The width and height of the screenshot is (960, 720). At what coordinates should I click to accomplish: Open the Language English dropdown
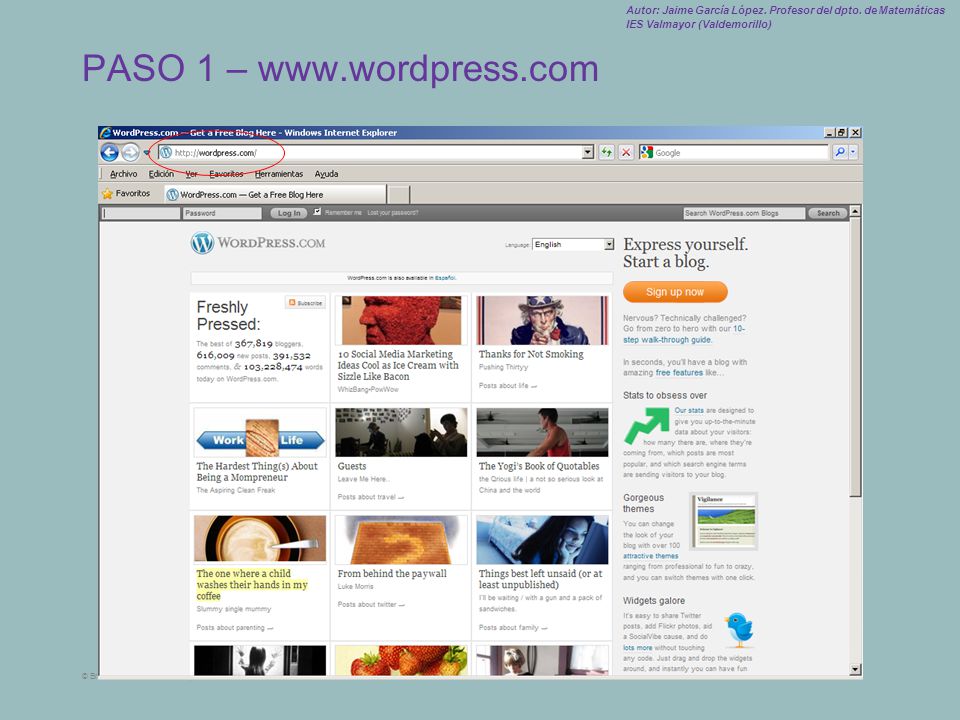pyautogui.click(x=573, y=244)
